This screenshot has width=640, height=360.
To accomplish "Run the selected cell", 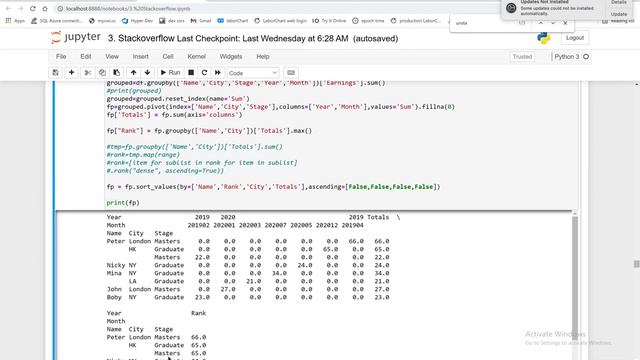I will tap(171, 73).
